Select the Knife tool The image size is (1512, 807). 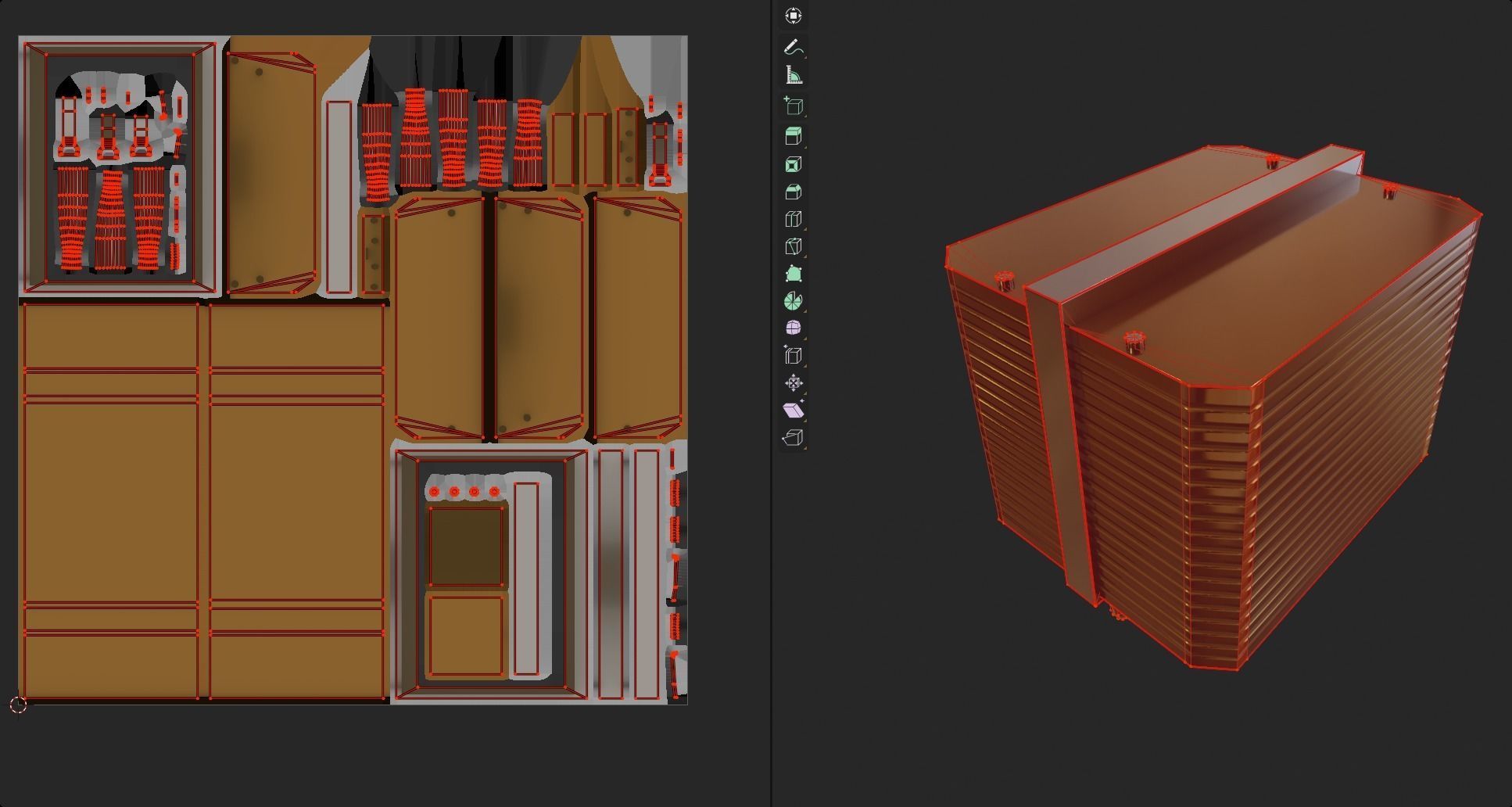click(793, 246)
